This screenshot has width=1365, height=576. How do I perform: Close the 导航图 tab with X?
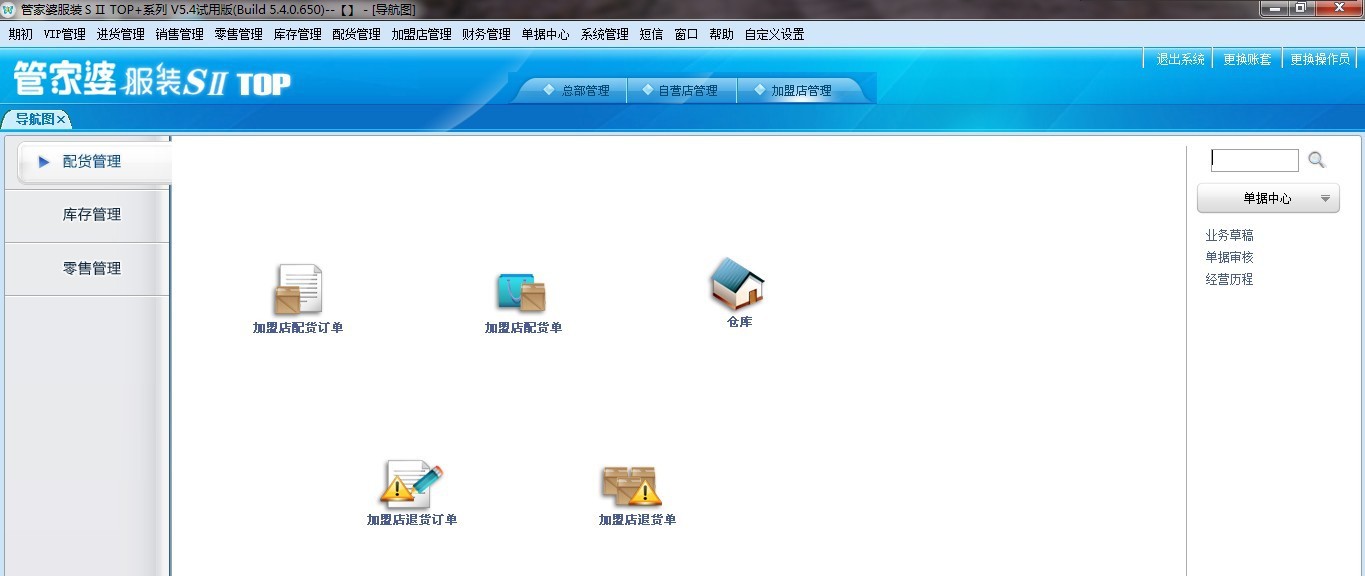(61, 120)
